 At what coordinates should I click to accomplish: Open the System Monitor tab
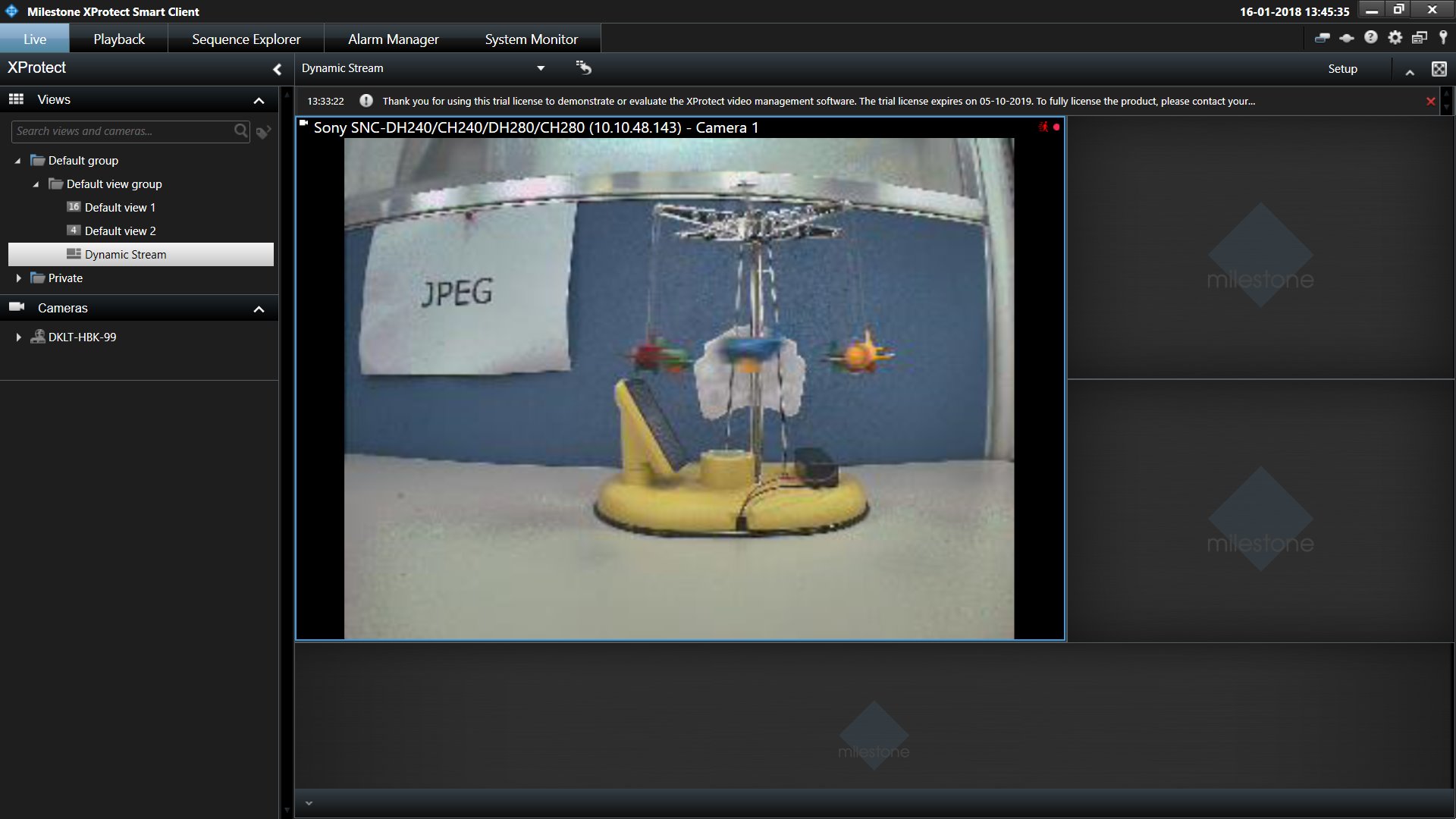tap(531, 39)
